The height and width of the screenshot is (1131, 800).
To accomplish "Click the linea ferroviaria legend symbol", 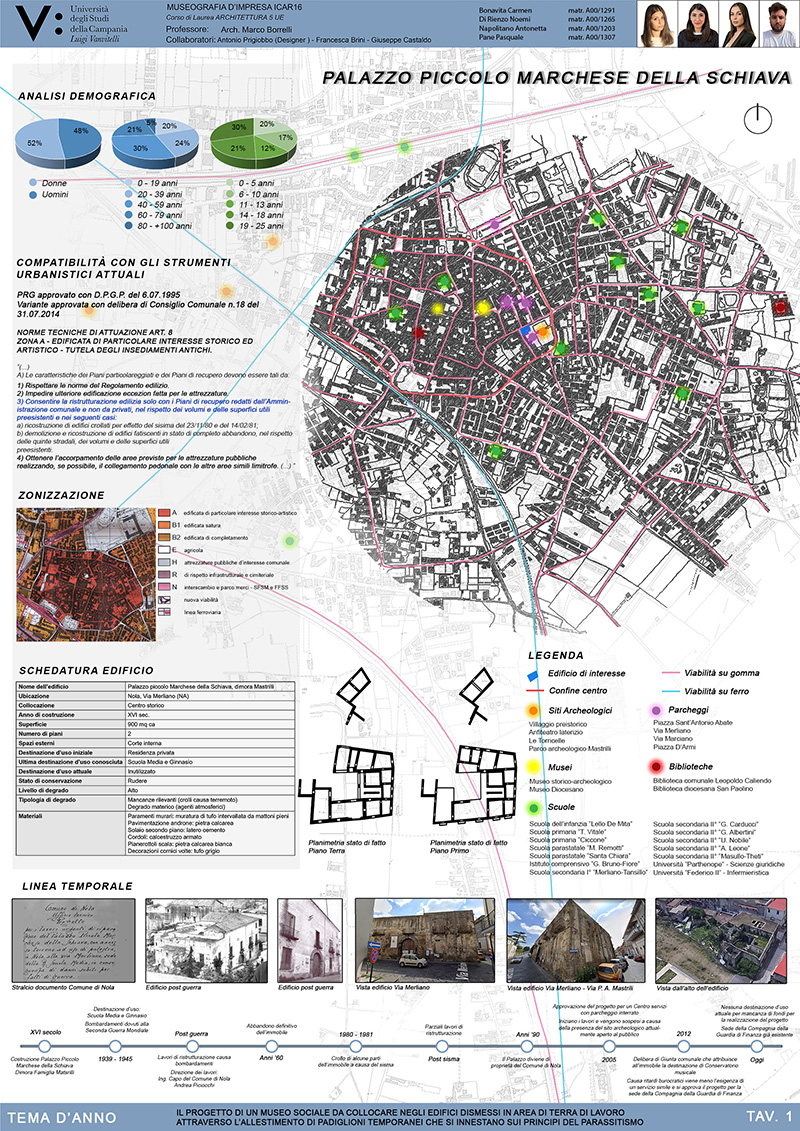I will [x=164, y=612].
